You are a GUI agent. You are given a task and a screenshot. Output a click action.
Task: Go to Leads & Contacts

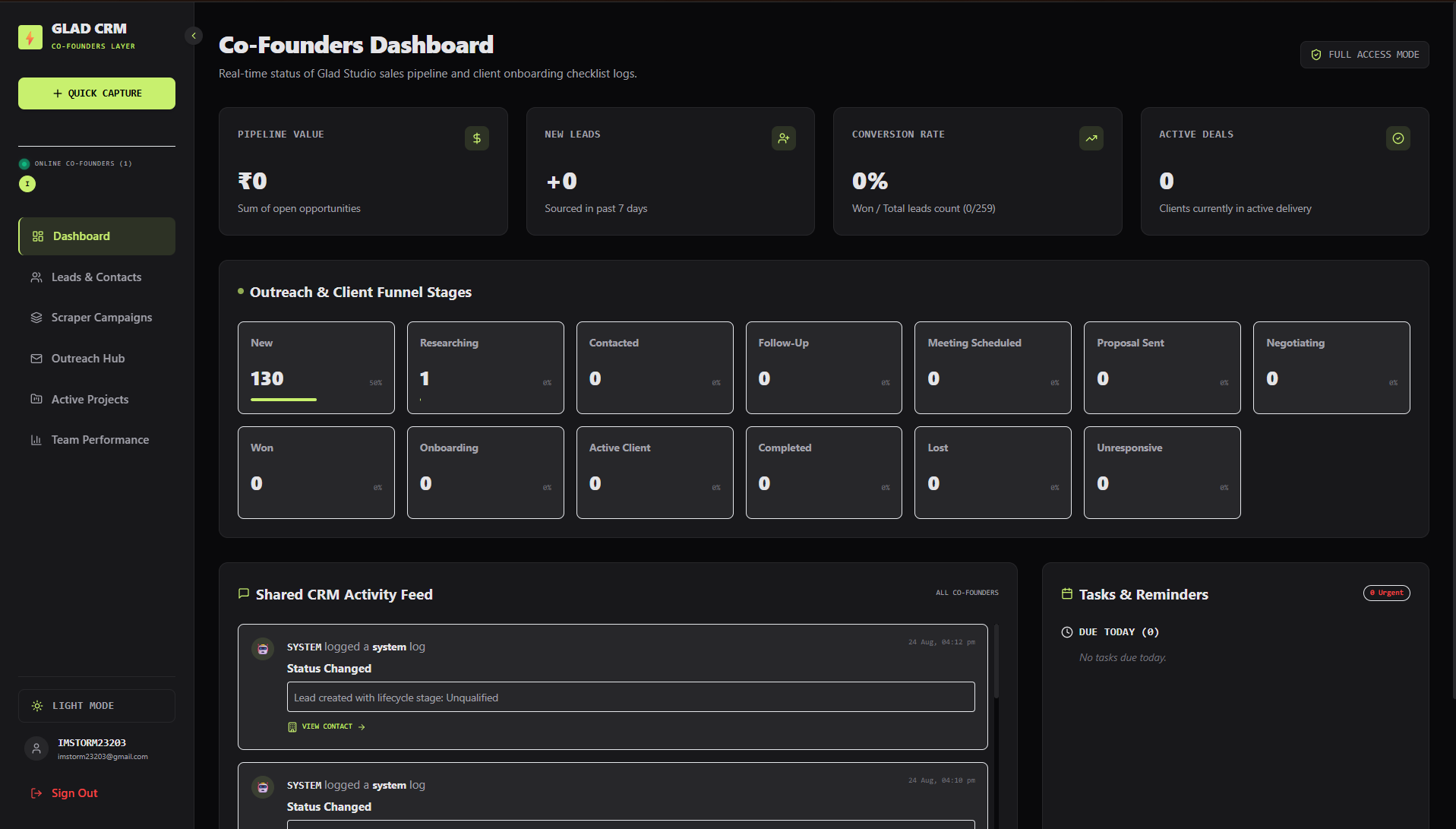96,277
